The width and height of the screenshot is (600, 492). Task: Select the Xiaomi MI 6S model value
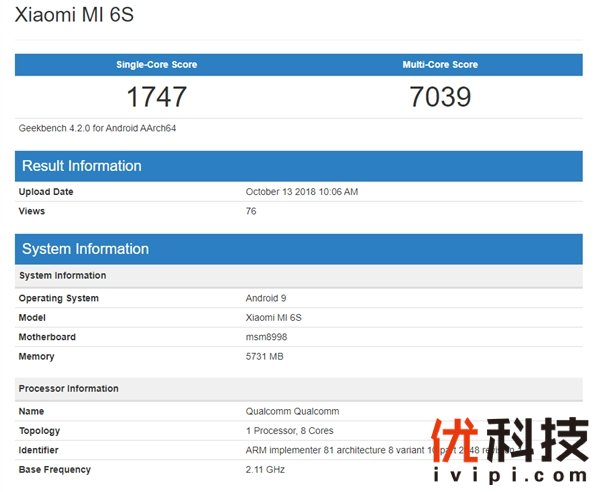274,318
